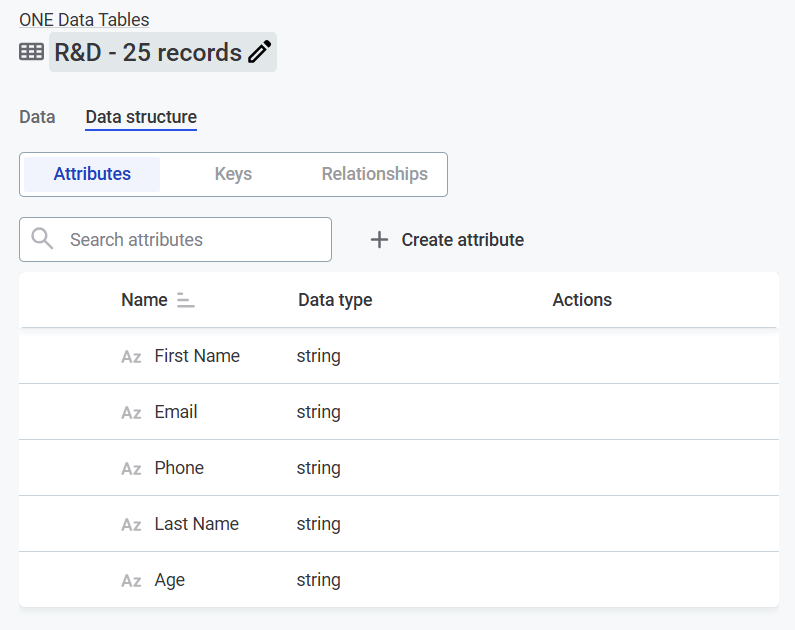Click the R&D - 25 records title
The height and width of the screenshot is (630, 795).
tap(148, 52)
